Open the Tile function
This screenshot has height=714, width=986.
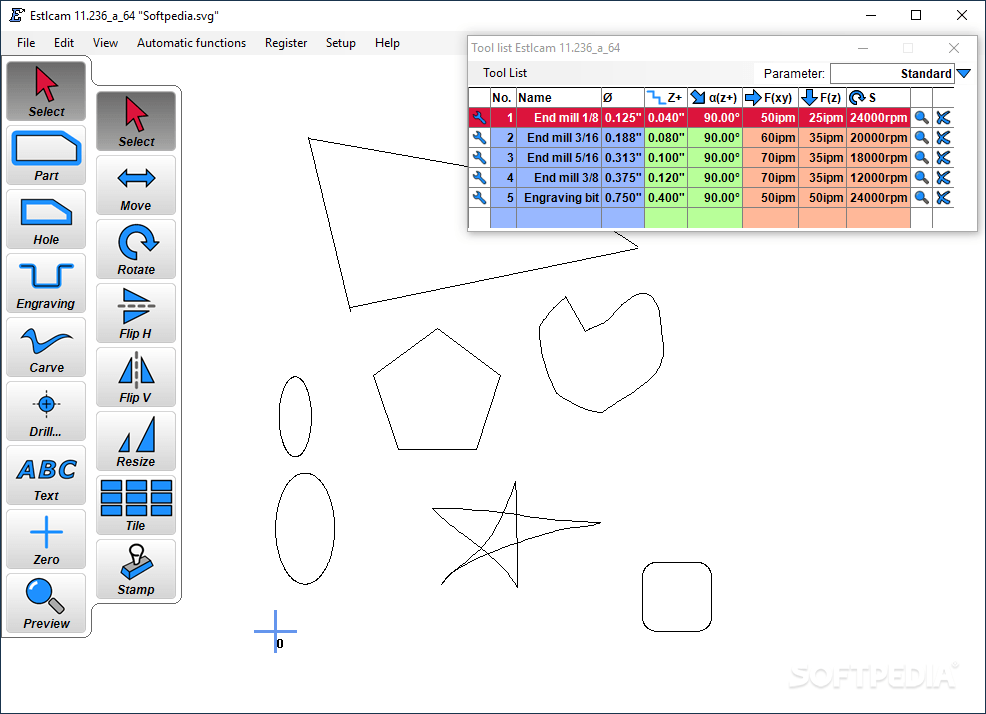coord(135,505)
